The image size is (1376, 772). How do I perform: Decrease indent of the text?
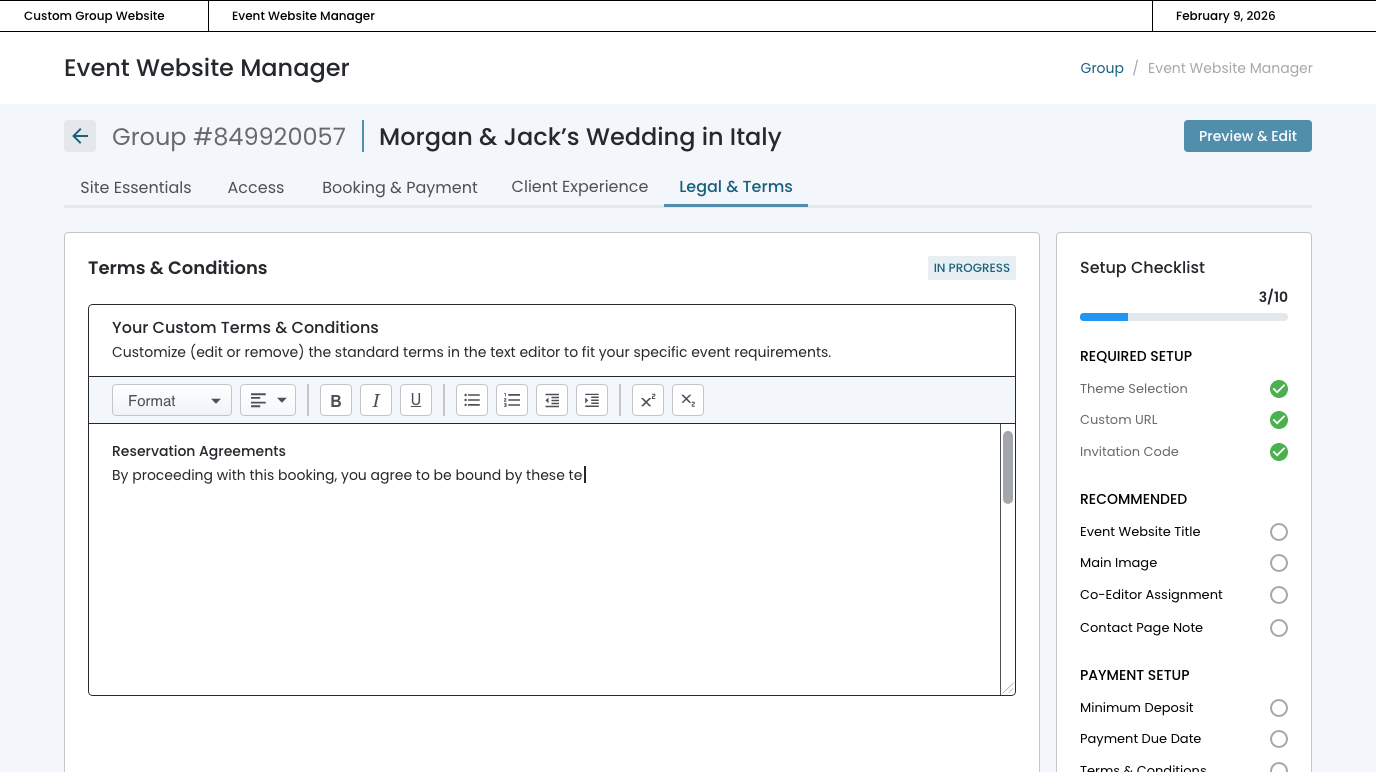click(x=552, y=400)
